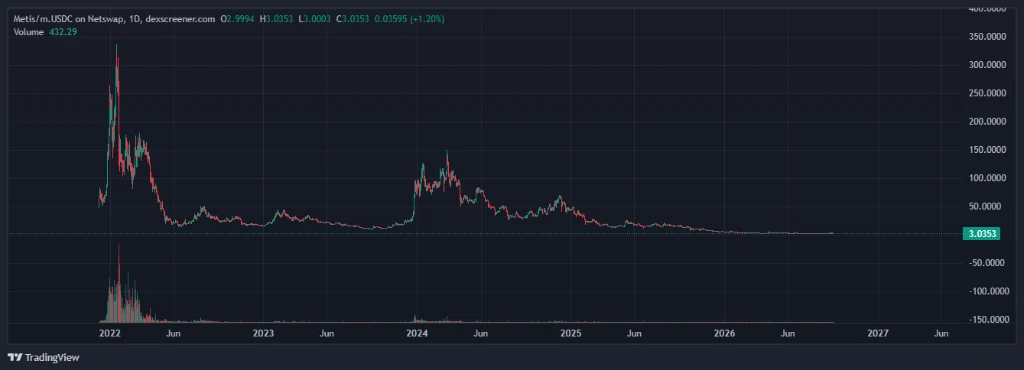The image size is (1024, 370).
Task: Click the 2024 label on time axis
Action: click(x=417, y=333)
